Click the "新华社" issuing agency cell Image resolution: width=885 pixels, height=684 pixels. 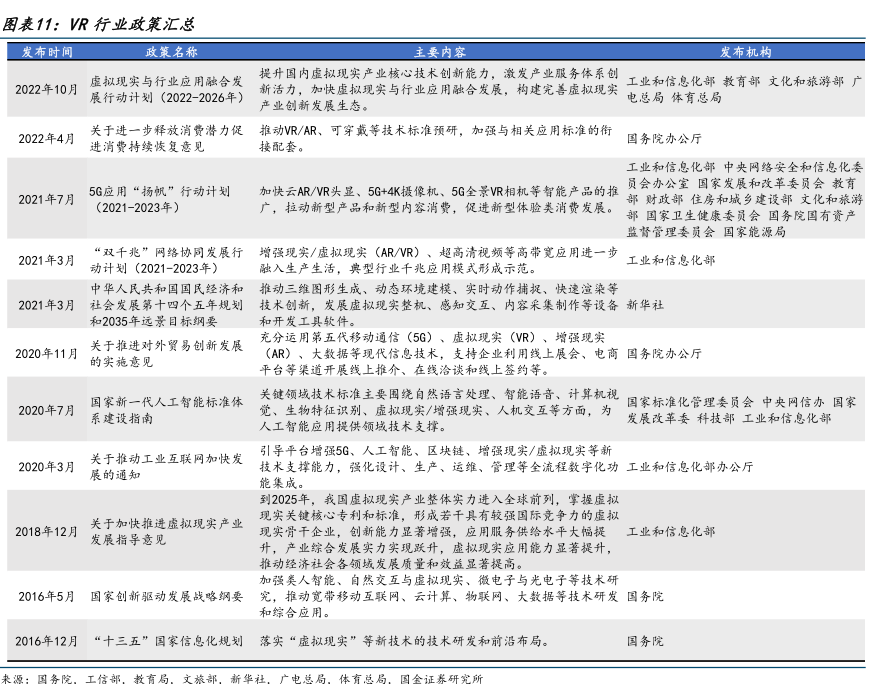pyautogui.click(x=647, y=303)
